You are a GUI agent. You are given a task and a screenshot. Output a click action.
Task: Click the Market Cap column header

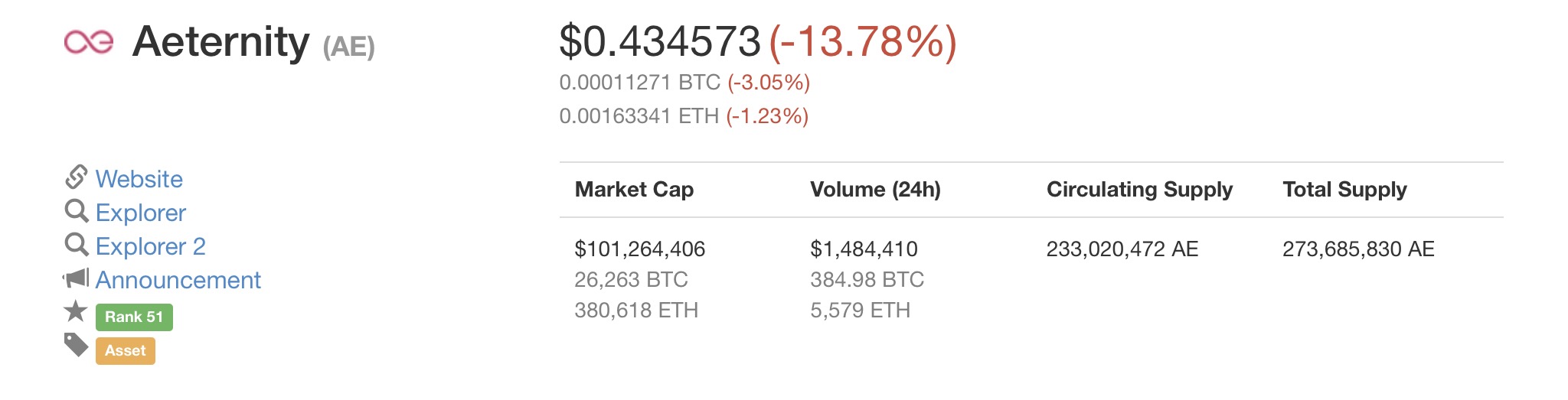pyautogui.click(x=634, y=190)
